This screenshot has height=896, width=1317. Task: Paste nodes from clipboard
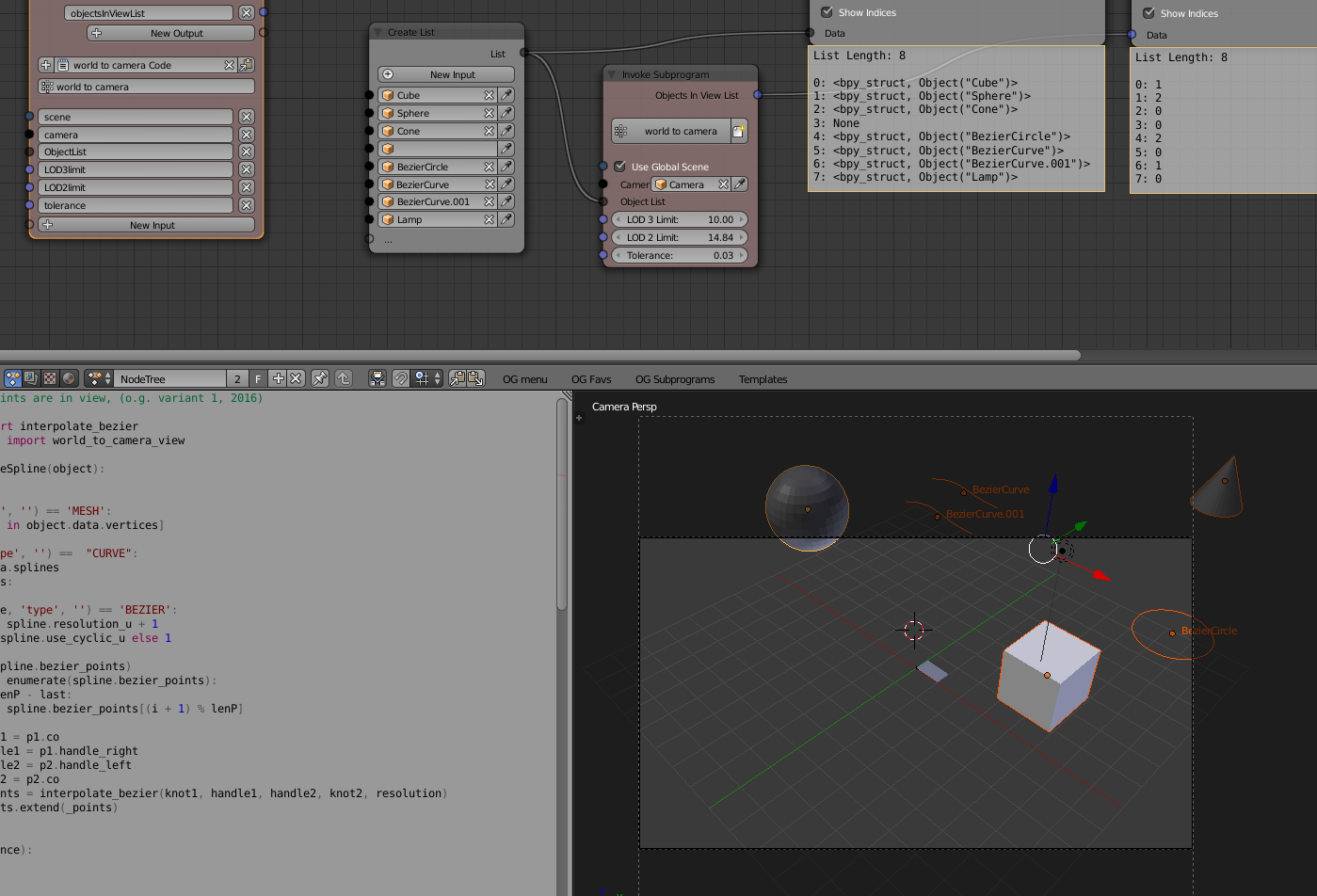coord(475,378)
